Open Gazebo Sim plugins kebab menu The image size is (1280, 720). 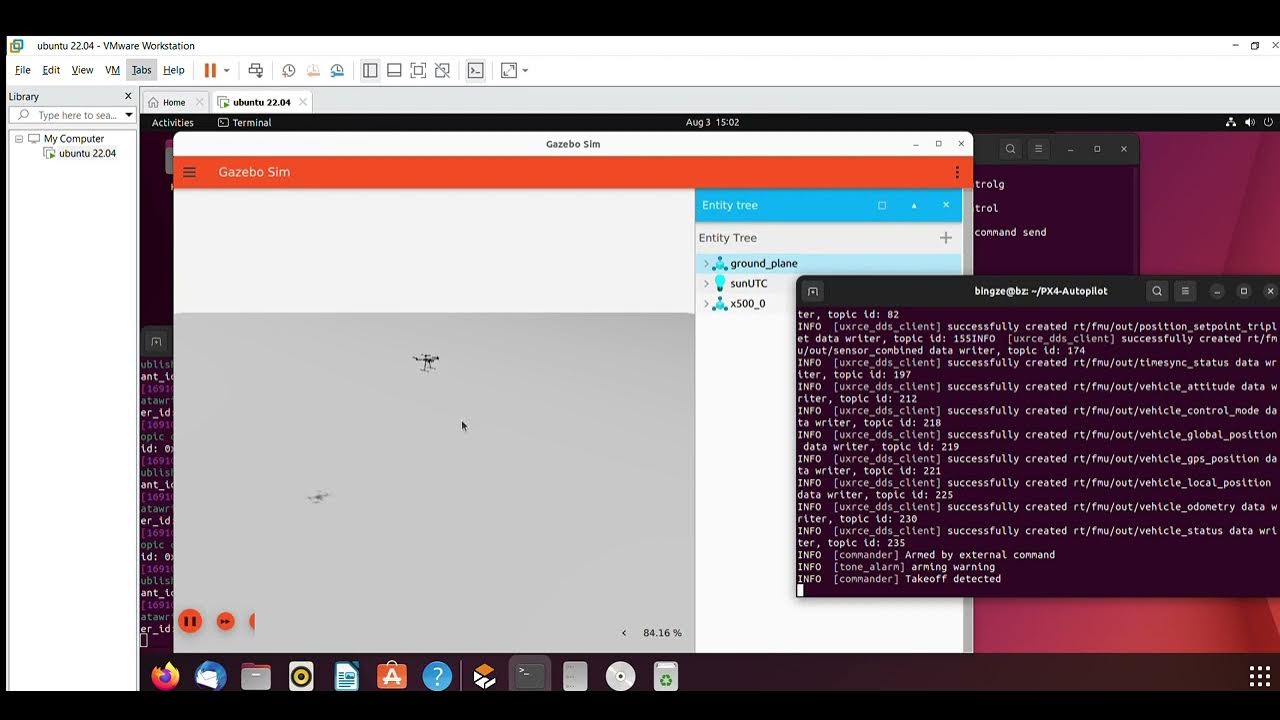click(x=957, y=172)
